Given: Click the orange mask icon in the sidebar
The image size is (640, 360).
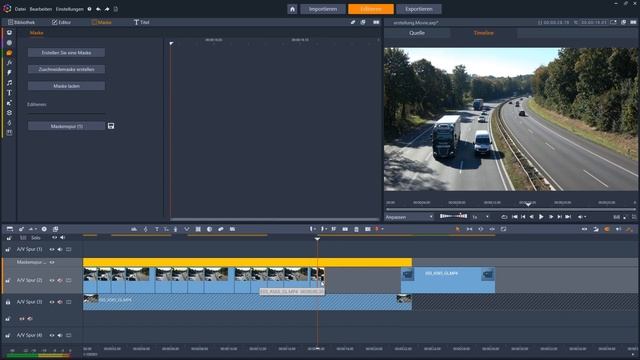Looking at the screenshot, I should (9, 53).
